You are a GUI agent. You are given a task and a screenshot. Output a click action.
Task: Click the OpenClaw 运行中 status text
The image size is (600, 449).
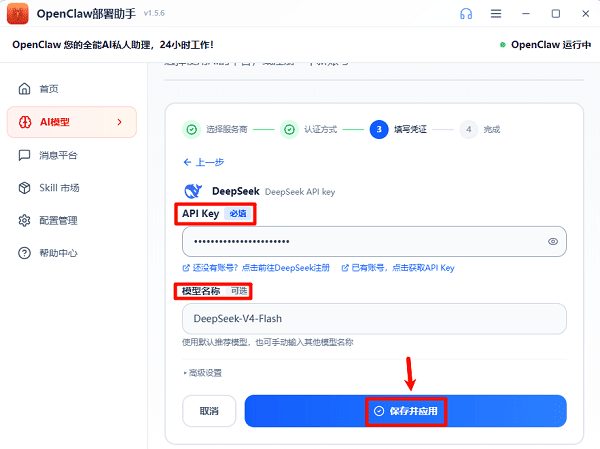(551, 45)
